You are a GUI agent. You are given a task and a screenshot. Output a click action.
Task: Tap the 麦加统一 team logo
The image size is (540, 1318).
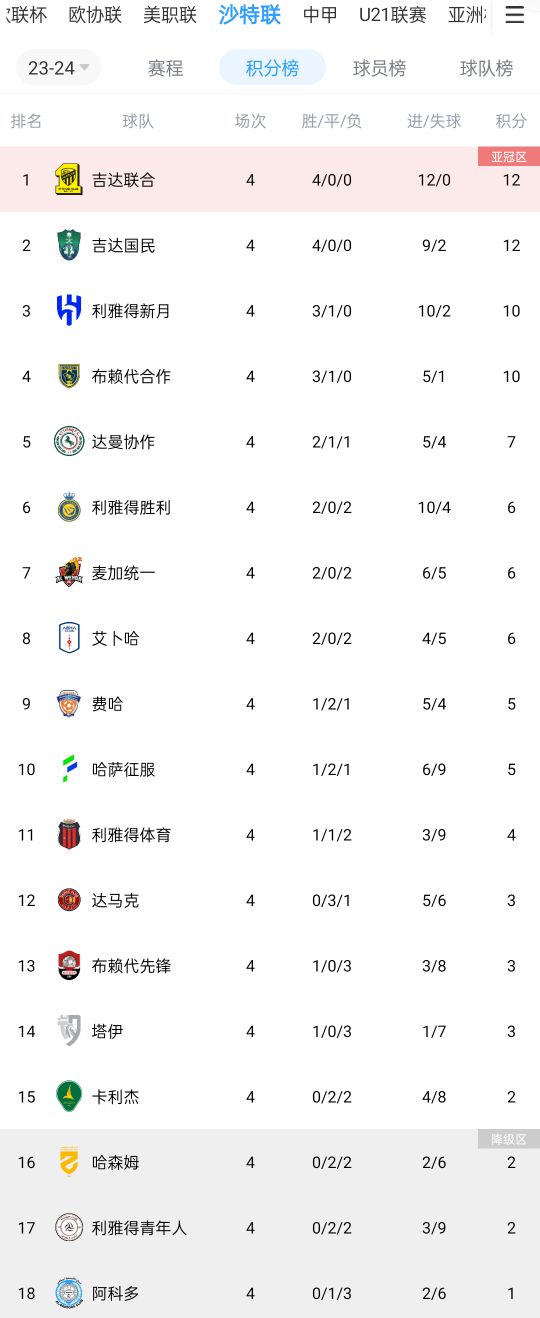68,573
